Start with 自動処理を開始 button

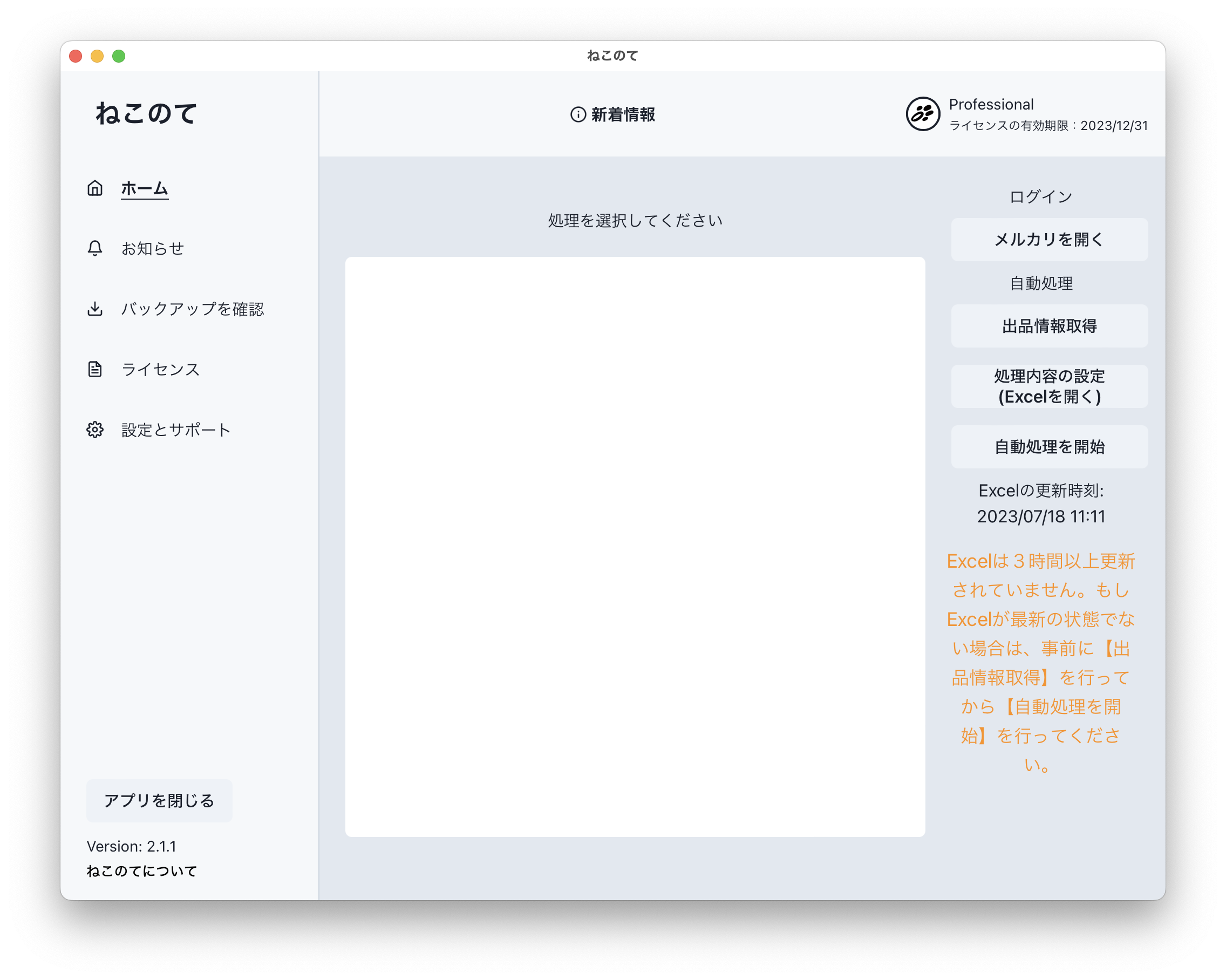point(1049,446)
